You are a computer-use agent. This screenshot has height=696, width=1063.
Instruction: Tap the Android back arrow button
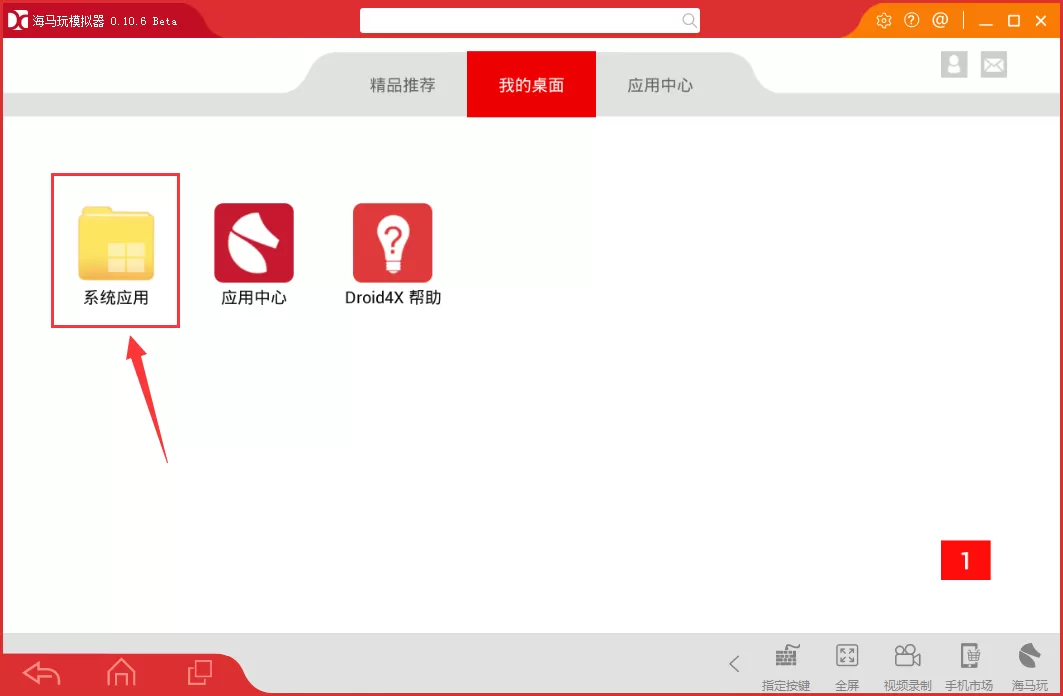pos(42,674)
